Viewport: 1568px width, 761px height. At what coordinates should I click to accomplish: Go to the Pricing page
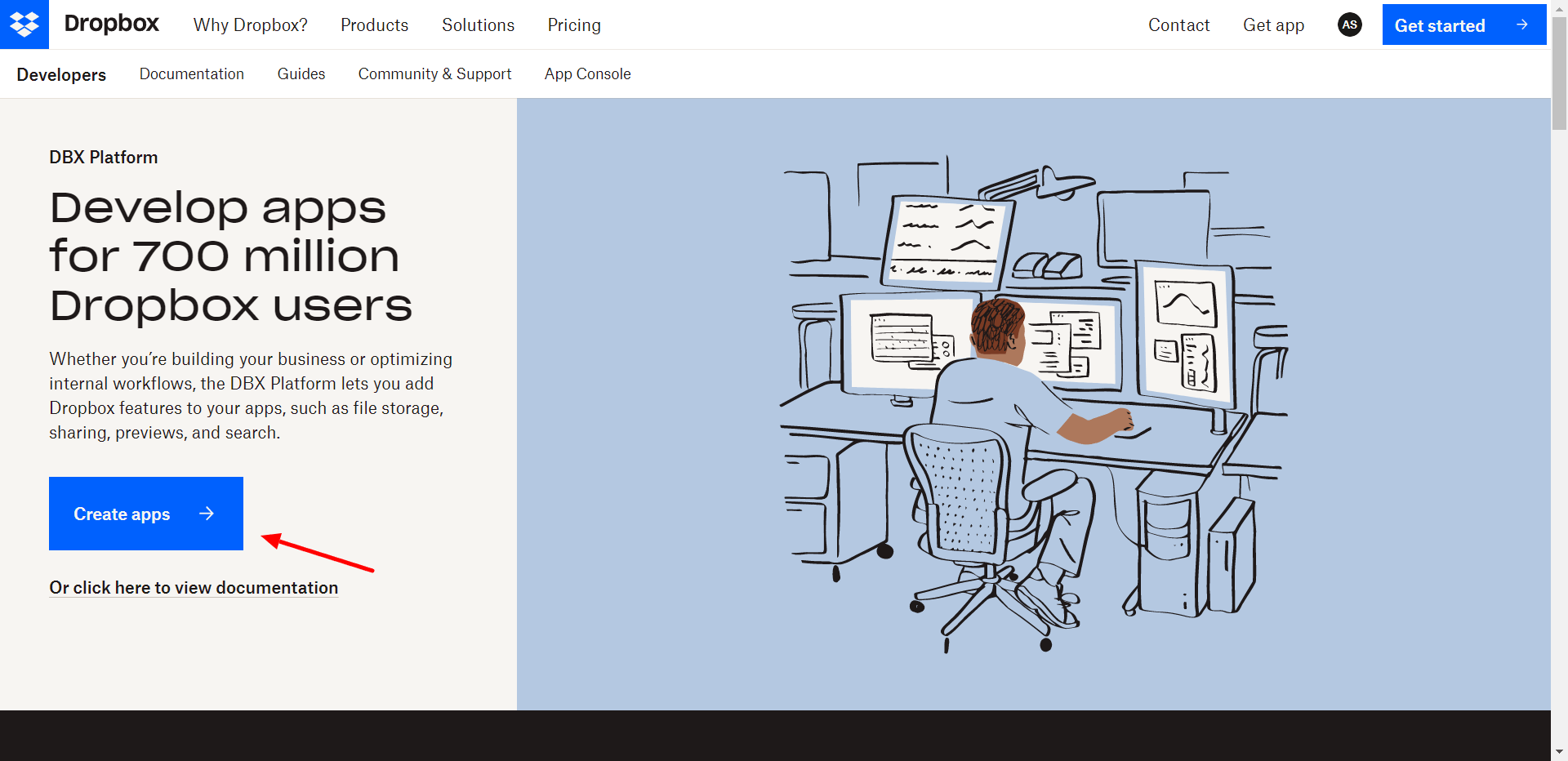574,25
